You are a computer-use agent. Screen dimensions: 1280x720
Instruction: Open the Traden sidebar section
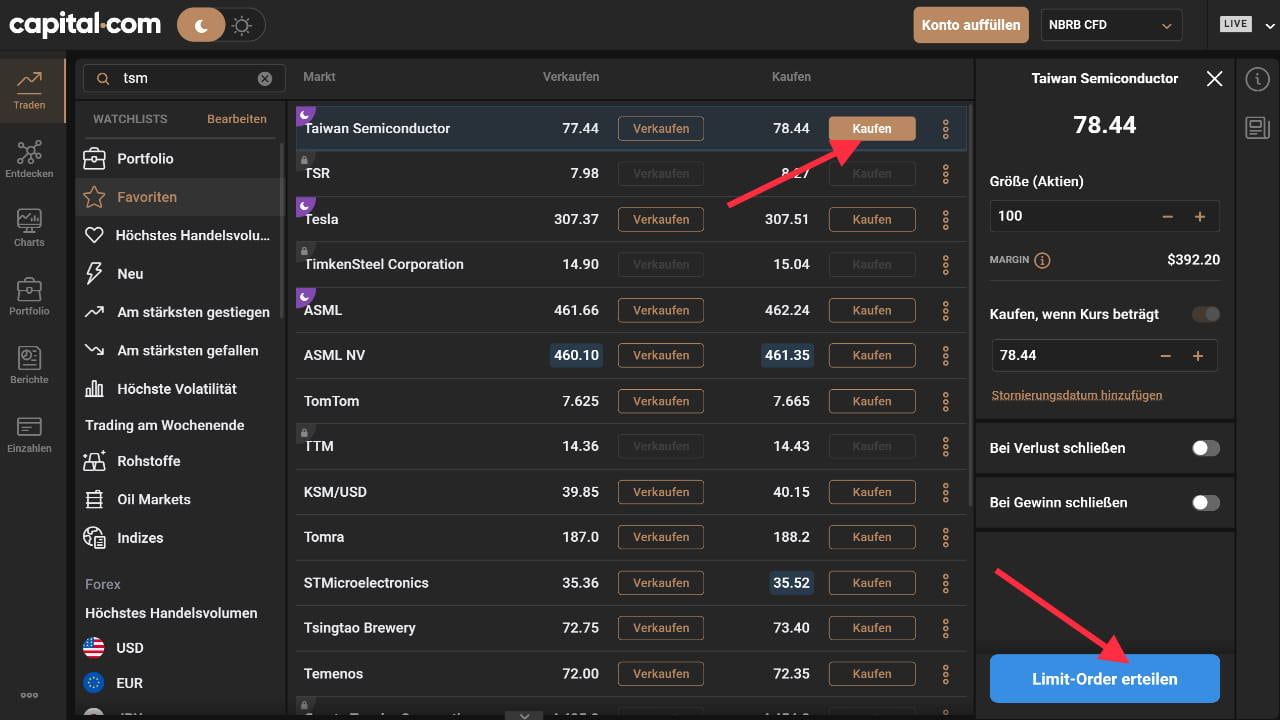(x=29, y=90)
